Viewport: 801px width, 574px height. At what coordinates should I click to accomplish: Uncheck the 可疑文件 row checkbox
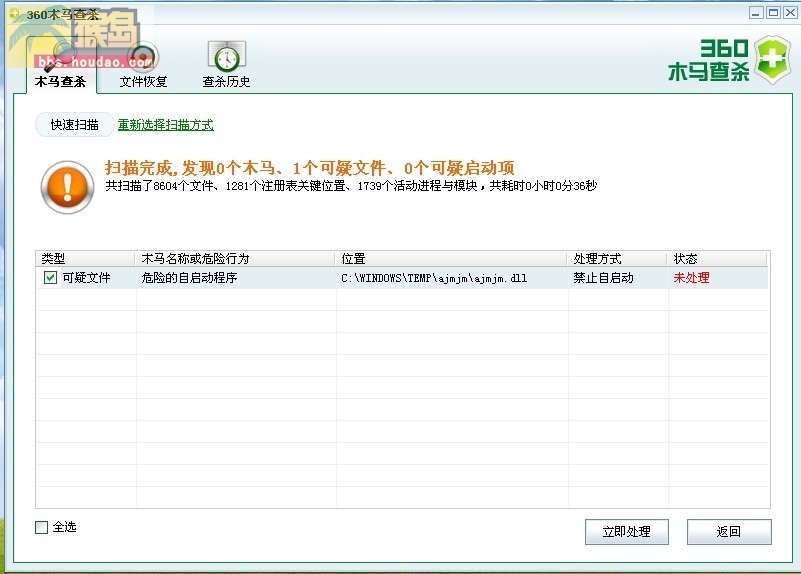(x=50, y=278)
